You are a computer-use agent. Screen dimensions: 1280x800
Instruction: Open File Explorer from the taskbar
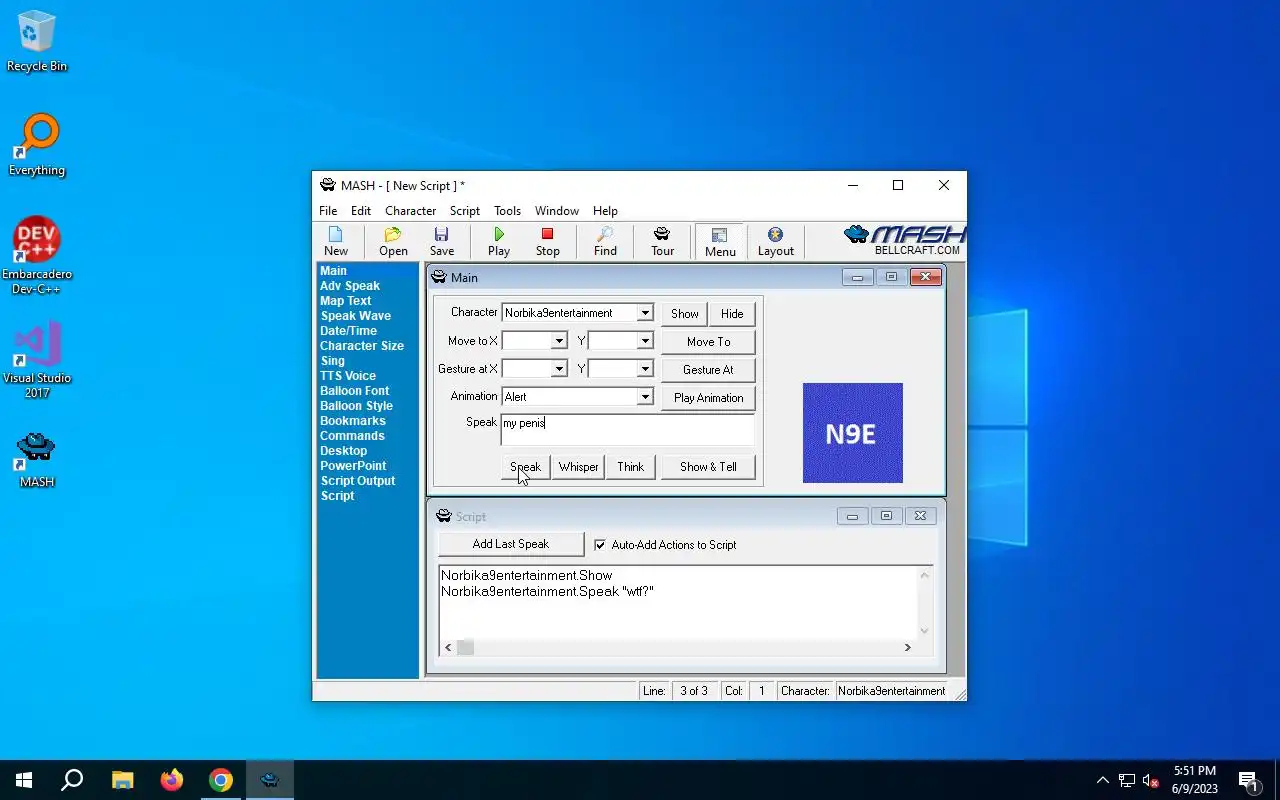[122, 780]
